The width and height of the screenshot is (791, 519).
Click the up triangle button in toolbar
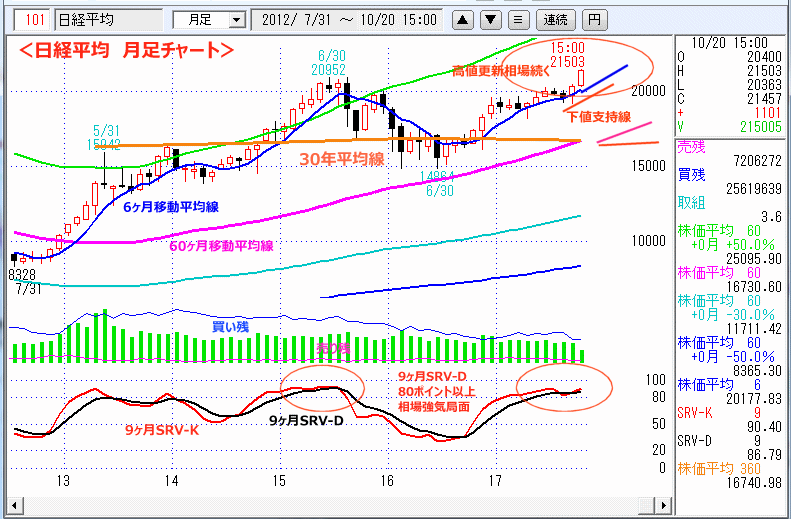point(463,19)
